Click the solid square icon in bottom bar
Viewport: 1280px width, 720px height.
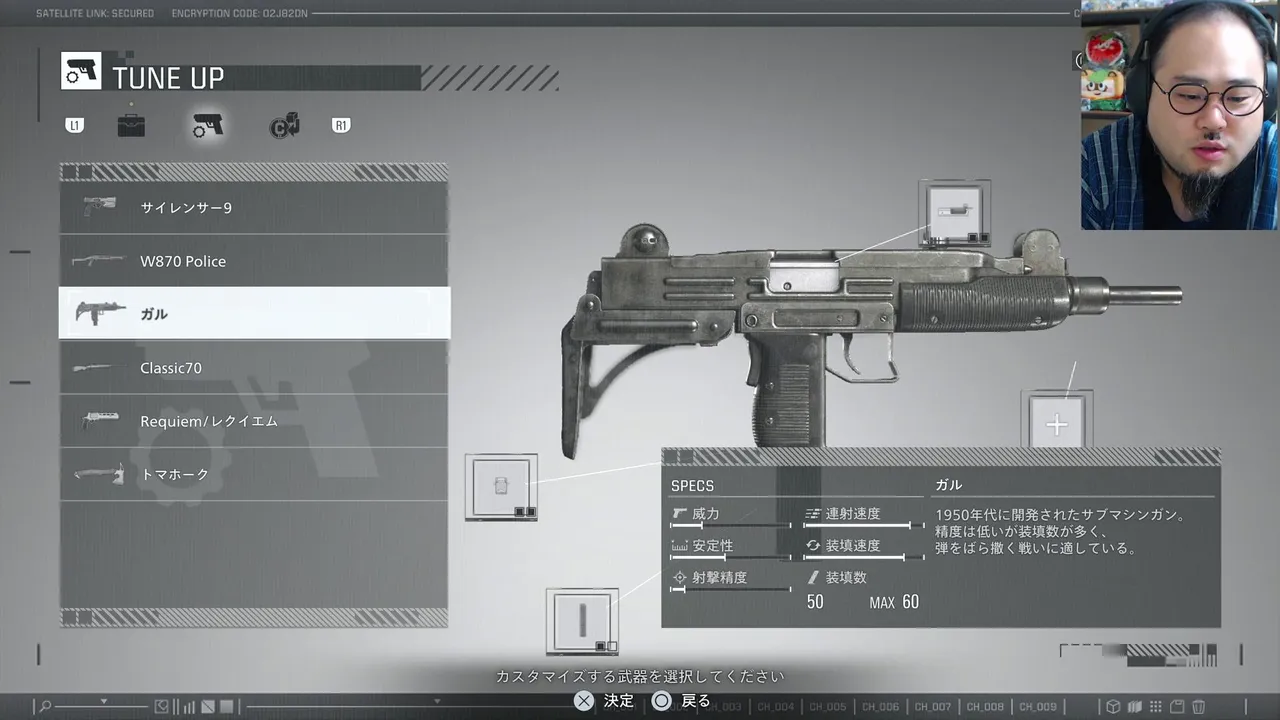(227, 707)
